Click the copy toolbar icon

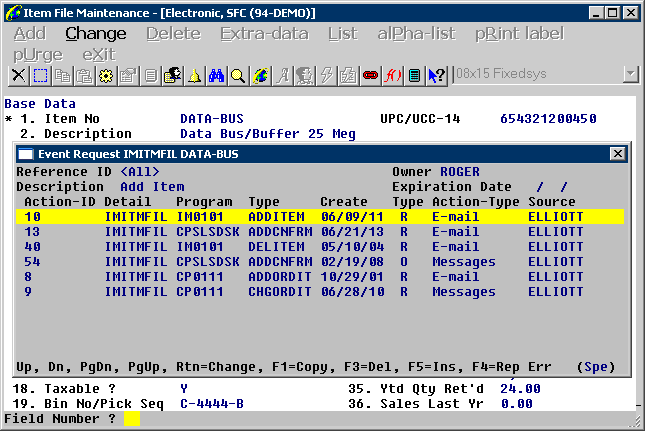[63, 76]
